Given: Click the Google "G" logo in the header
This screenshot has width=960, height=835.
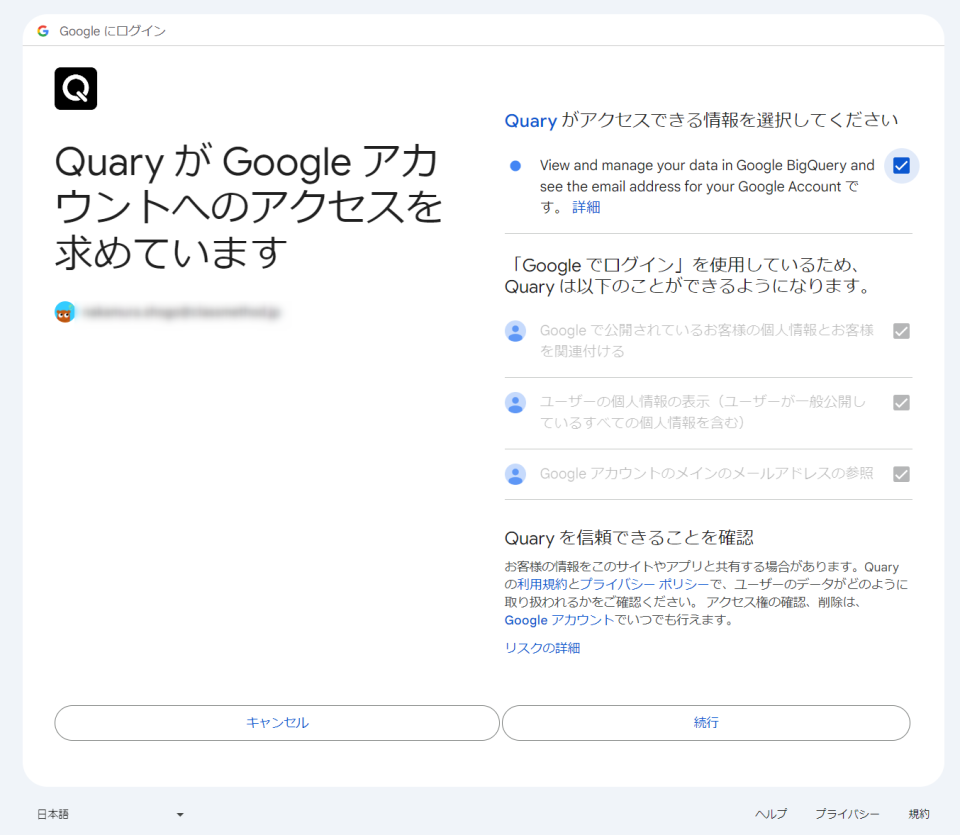Looking at the screenshot, I should pos(42,31).
